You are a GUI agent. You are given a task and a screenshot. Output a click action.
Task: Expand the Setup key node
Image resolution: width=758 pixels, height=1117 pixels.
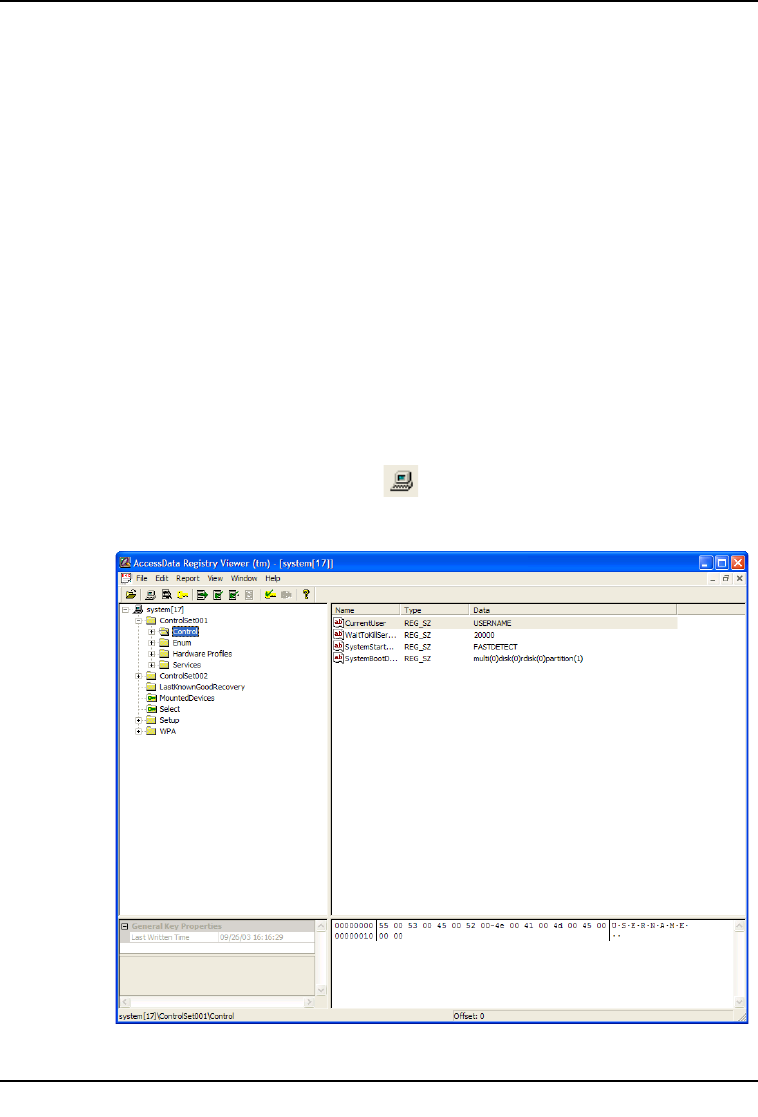139,720
